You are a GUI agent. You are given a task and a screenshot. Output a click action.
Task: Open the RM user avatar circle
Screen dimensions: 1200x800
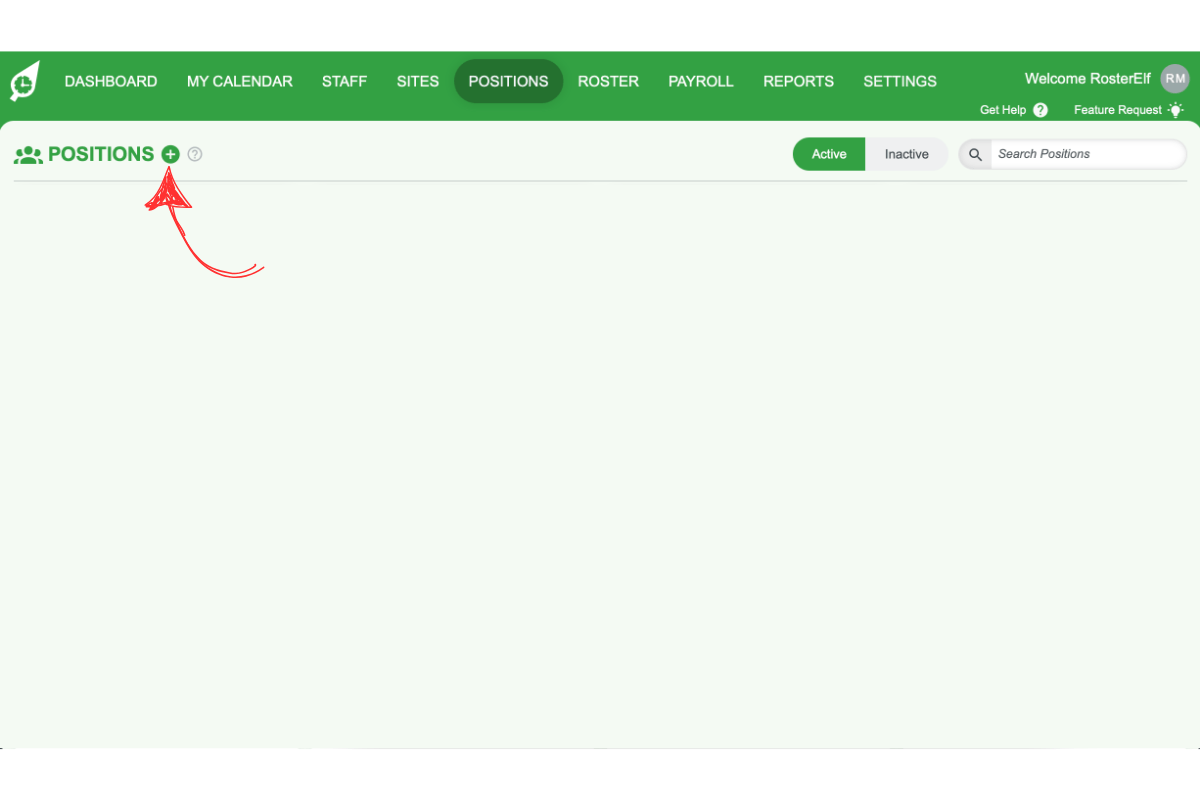point(1174,78)
